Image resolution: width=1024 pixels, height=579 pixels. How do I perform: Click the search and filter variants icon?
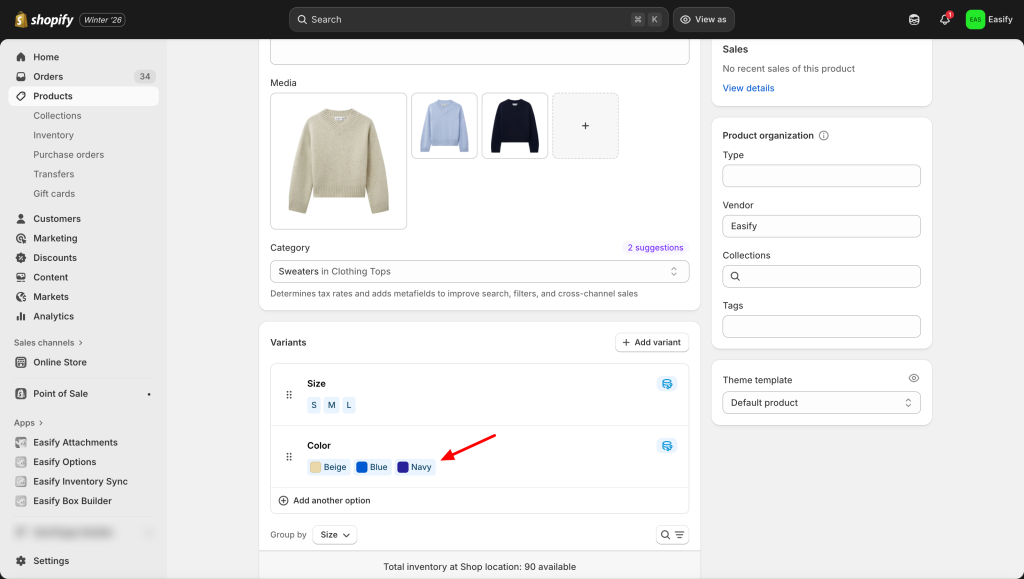[x=672, y=535]
